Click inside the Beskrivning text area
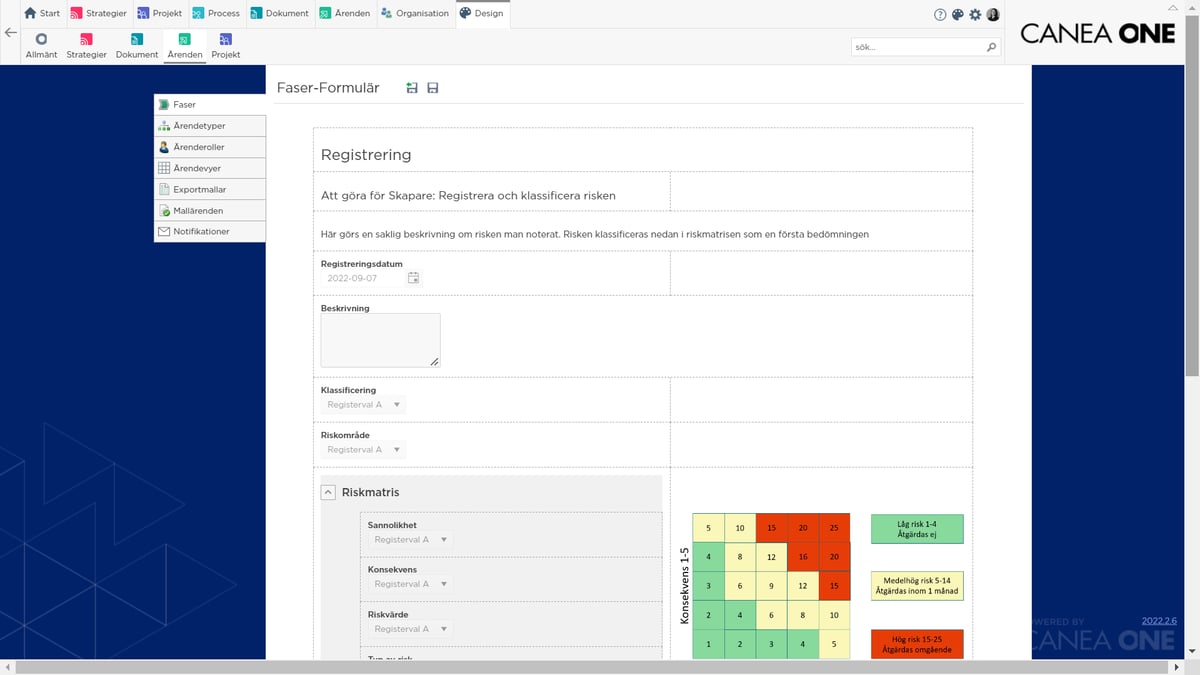The height and width of the screenshot is (675, 1200). click(x=379, y=339)
